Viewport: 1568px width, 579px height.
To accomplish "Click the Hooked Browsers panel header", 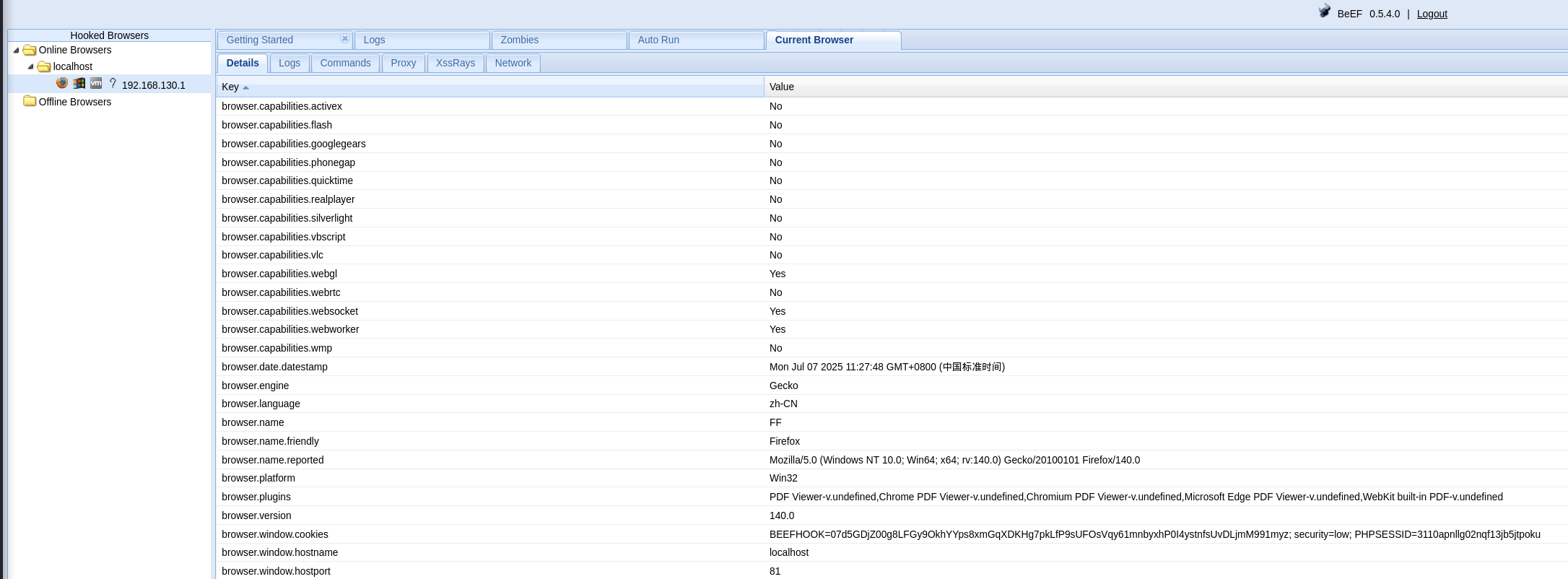I will pos(110,35).
